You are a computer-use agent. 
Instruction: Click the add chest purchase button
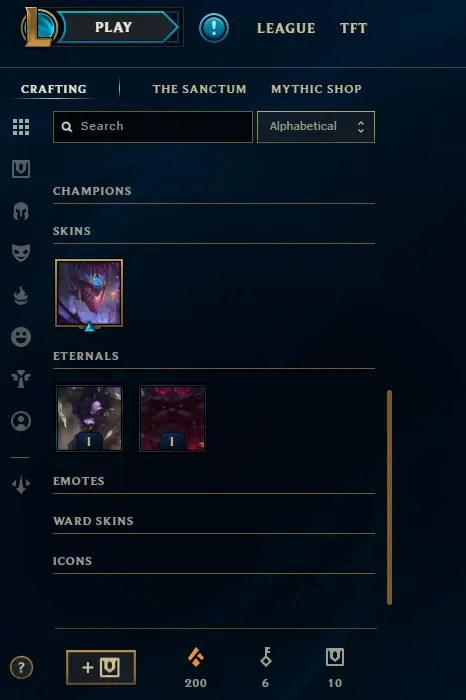coord(101,667)
